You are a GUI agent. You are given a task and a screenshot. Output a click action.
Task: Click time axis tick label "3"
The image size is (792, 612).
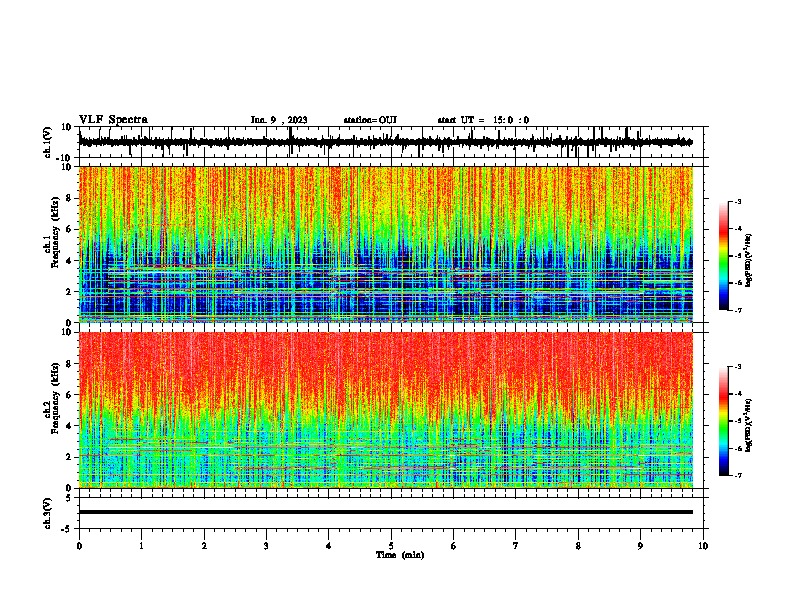tap(266, 546)
